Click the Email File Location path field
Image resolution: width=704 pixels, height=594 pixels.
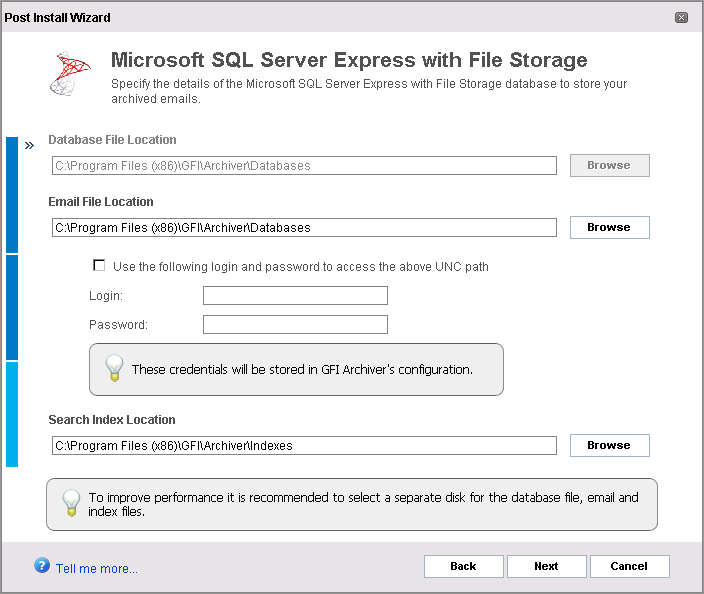(303, 228)
